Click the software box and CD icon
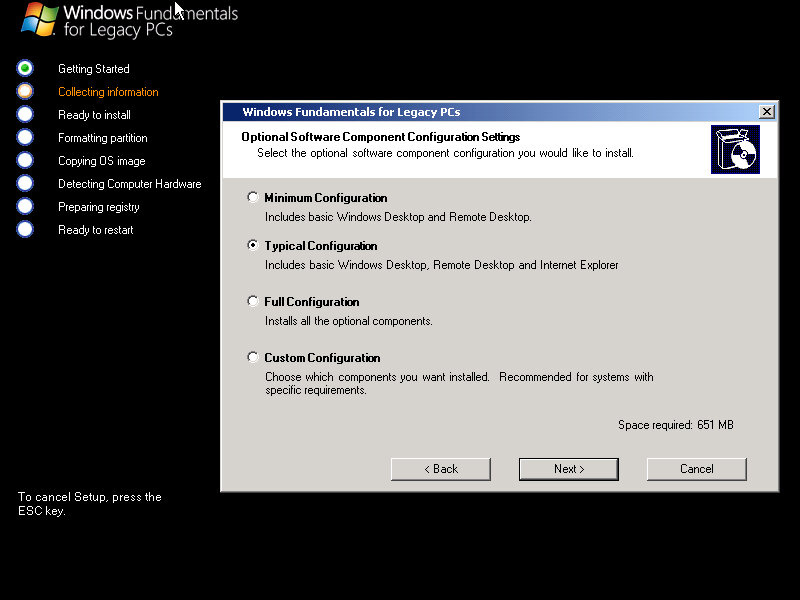 pyautogui.click(x=735, y=149)
